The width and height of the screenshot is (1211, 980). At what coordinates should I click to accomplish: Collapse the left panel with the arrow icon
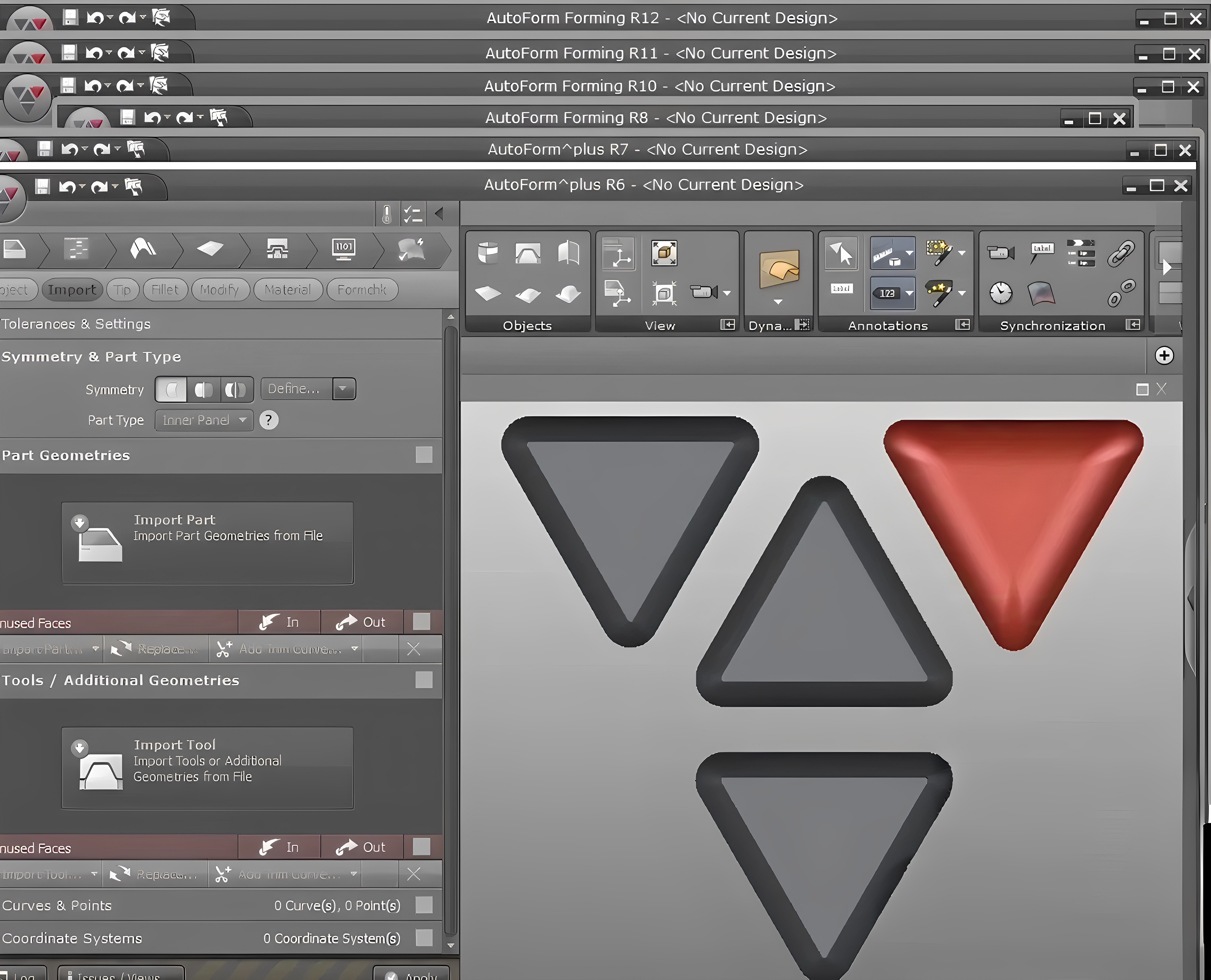(x=438, y=214)
